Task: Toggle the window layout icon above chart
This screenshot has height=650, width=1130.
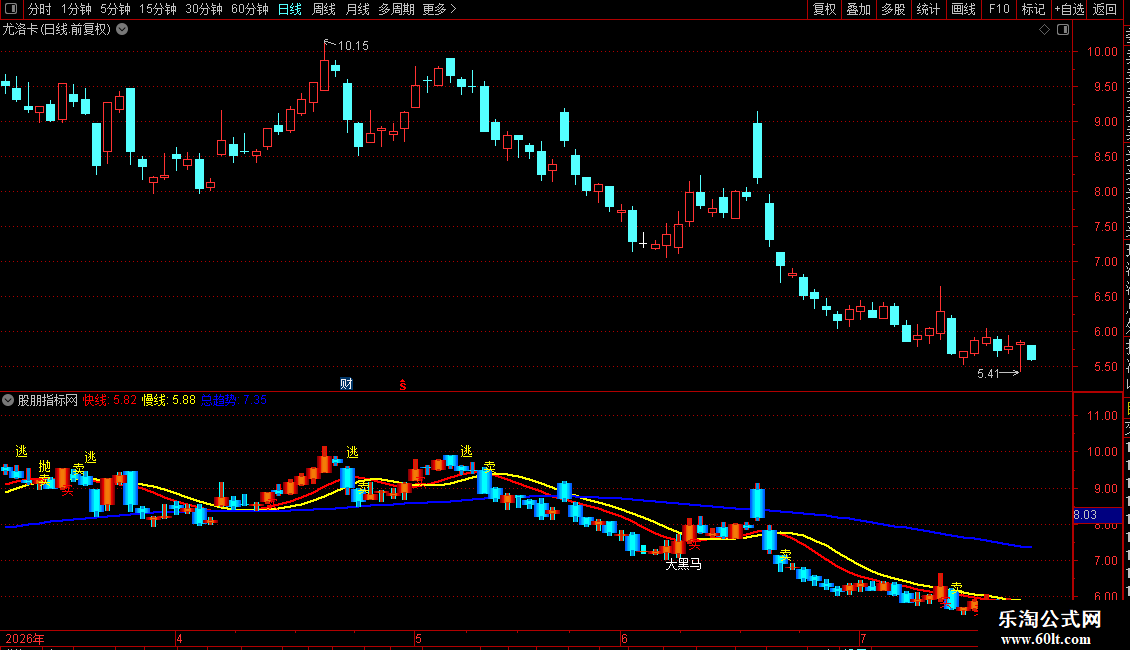Action: click(x=1063, y=30)
